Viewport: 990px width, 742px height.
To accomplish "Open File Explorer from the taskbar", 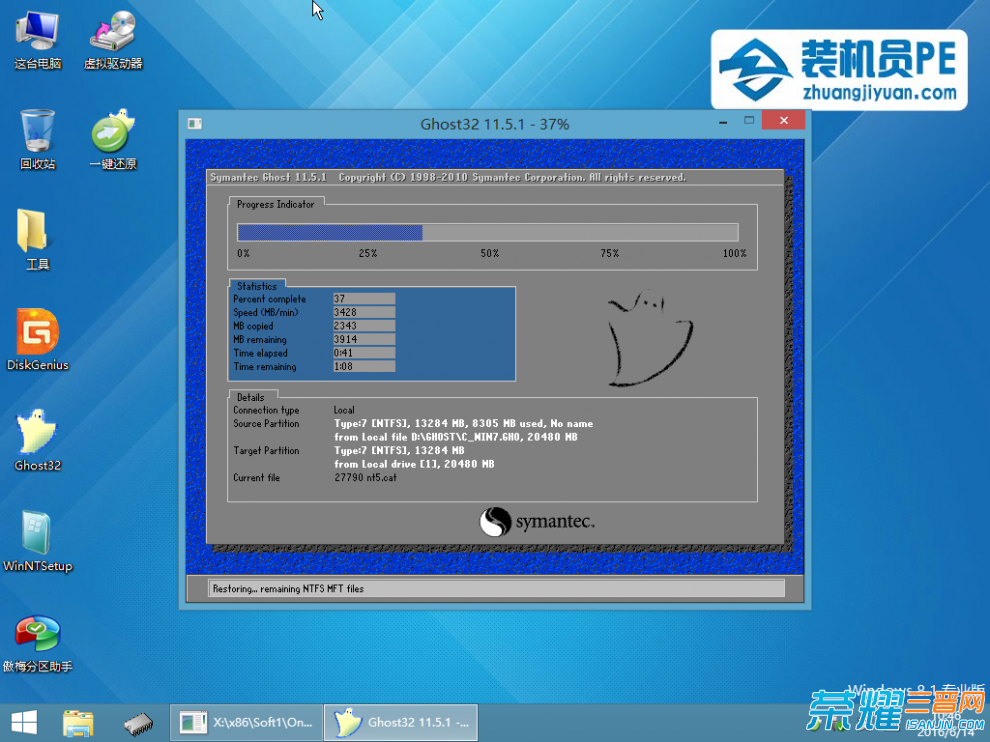I will point(78,722).
